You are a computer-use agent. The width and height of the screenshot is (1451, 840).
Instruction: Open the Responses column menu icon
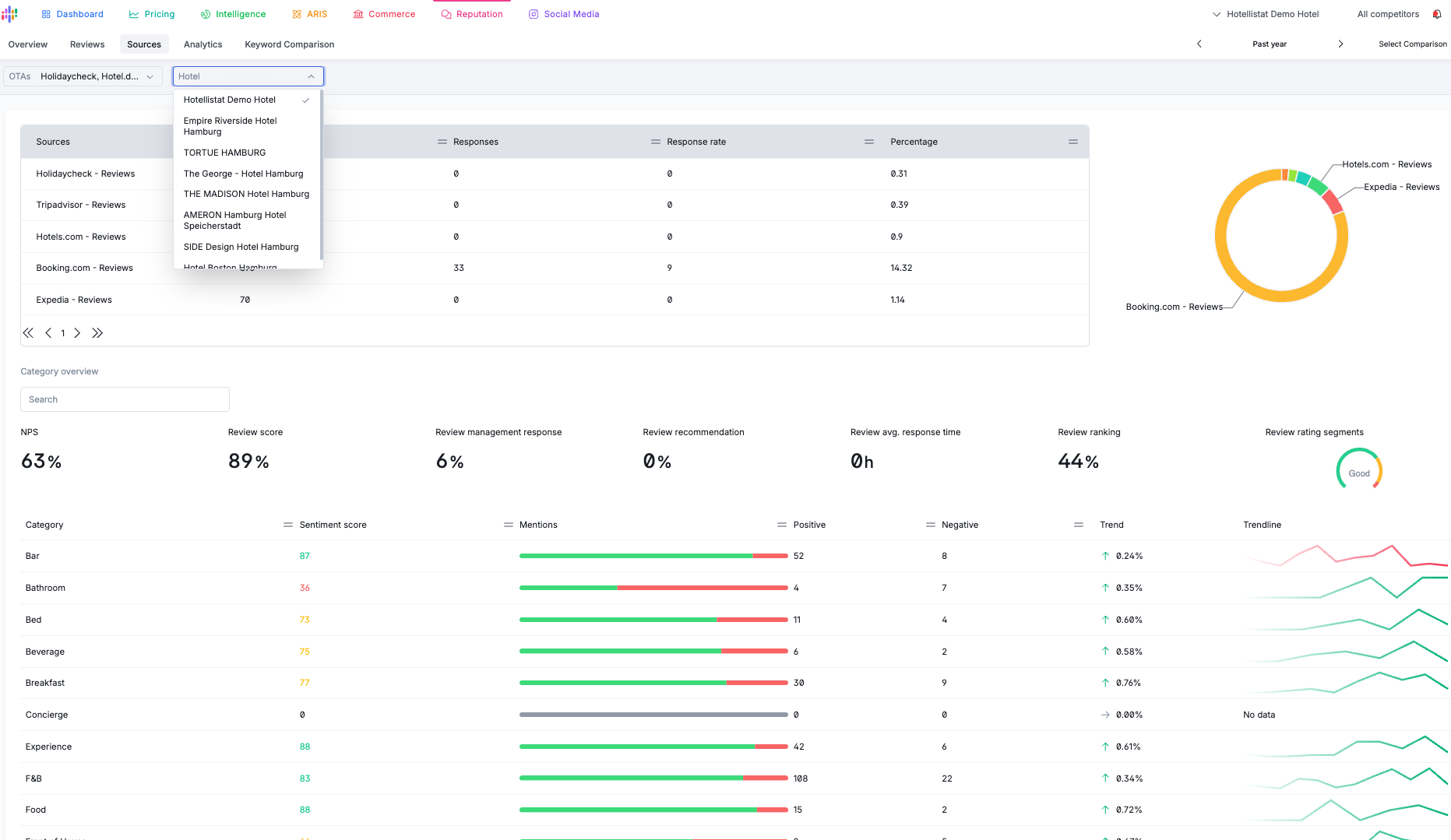pyautogui.click(x=442, y=142)
